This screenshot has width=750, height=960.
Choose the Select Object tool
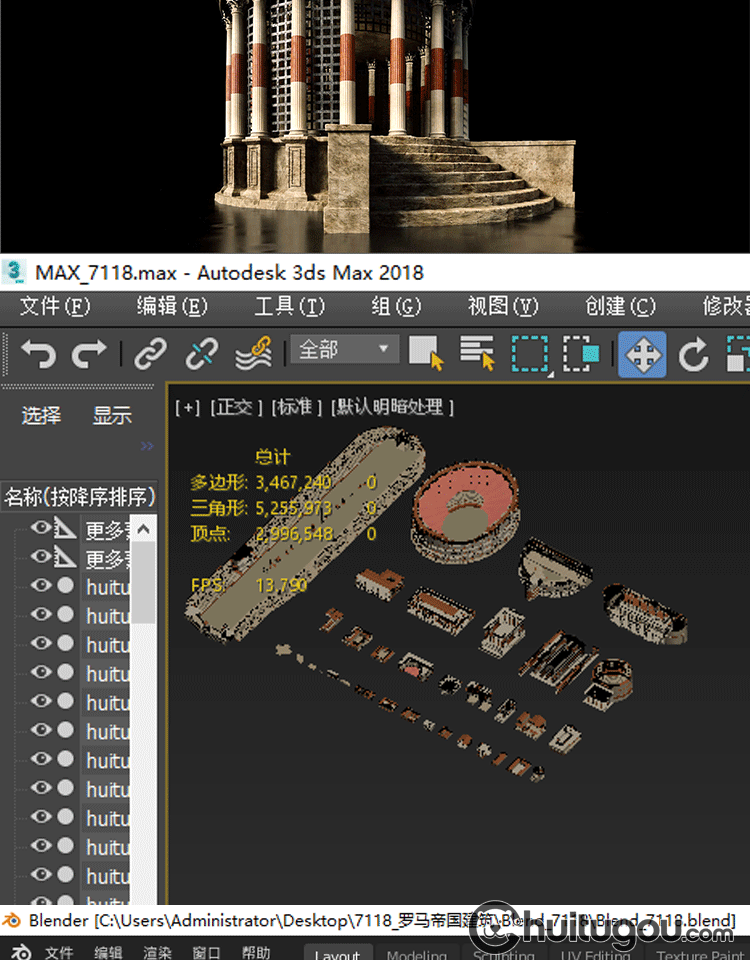coord(426,353)
